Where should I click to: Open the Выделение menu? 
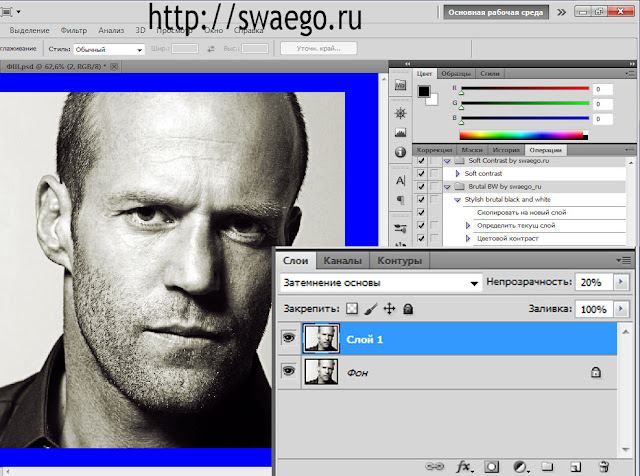click(x=29, y=30)
